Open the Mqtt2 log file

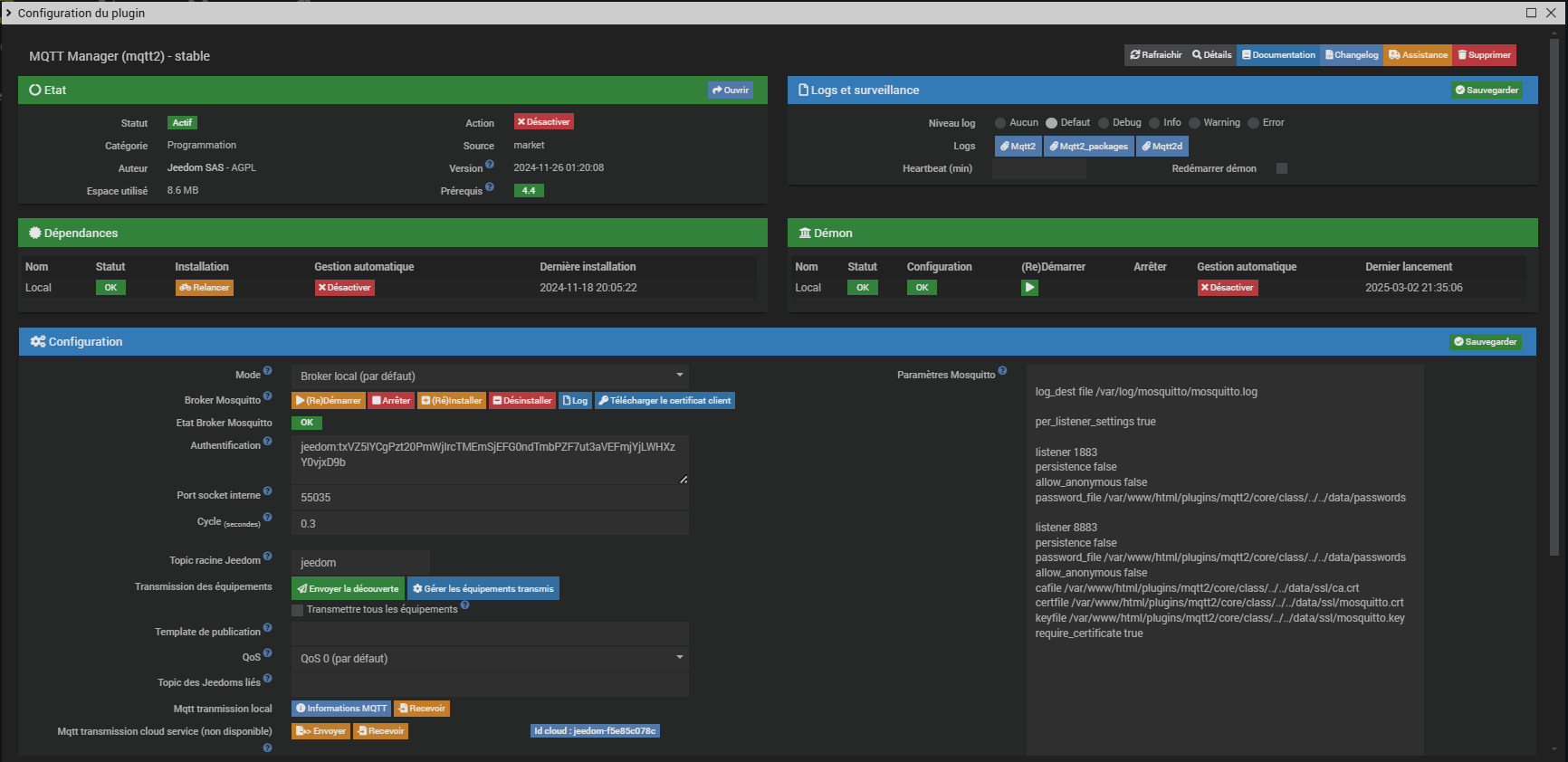click(x=1018, y=147)
